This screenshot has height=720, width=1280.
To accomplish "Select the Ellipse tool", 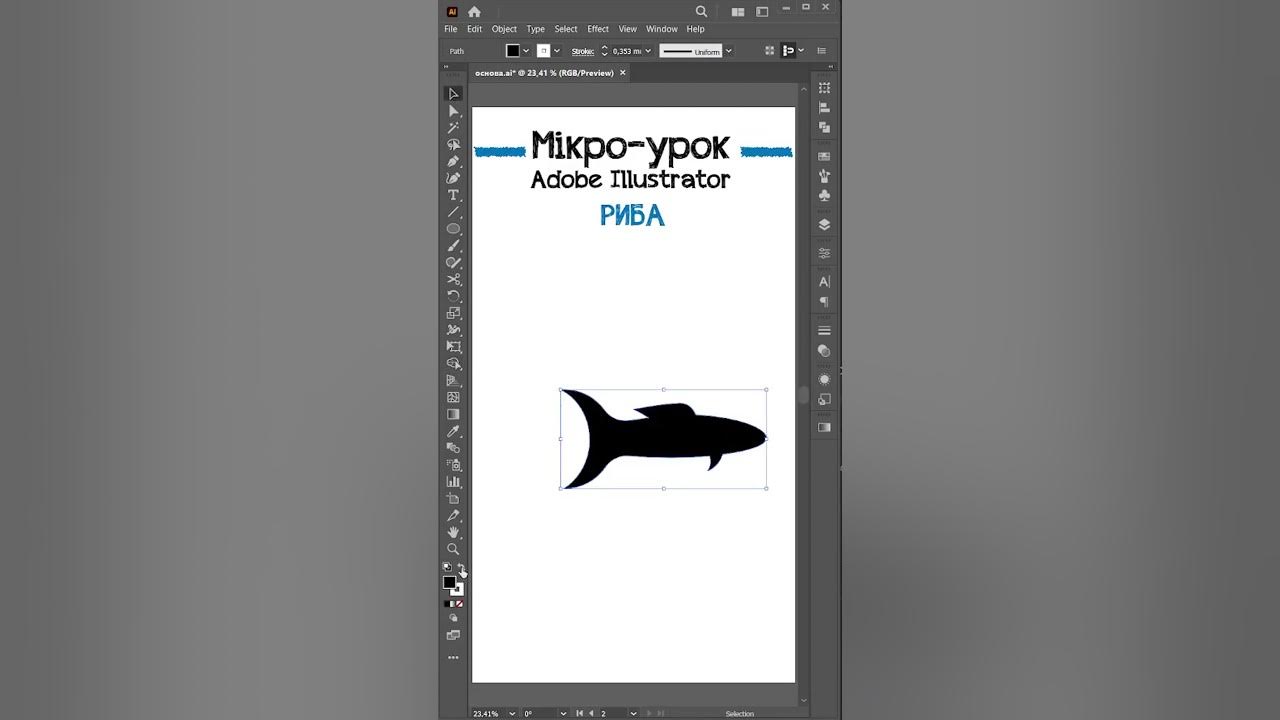I will pos(453,229).
